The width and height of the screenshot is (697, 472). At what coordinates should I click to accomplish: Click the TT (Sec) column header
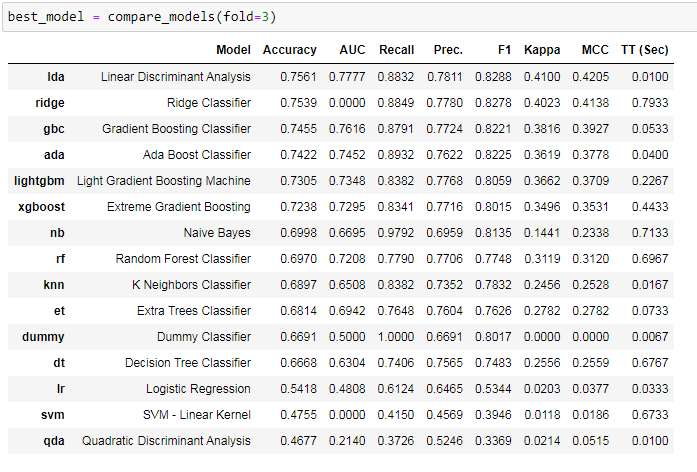[645, 50]
